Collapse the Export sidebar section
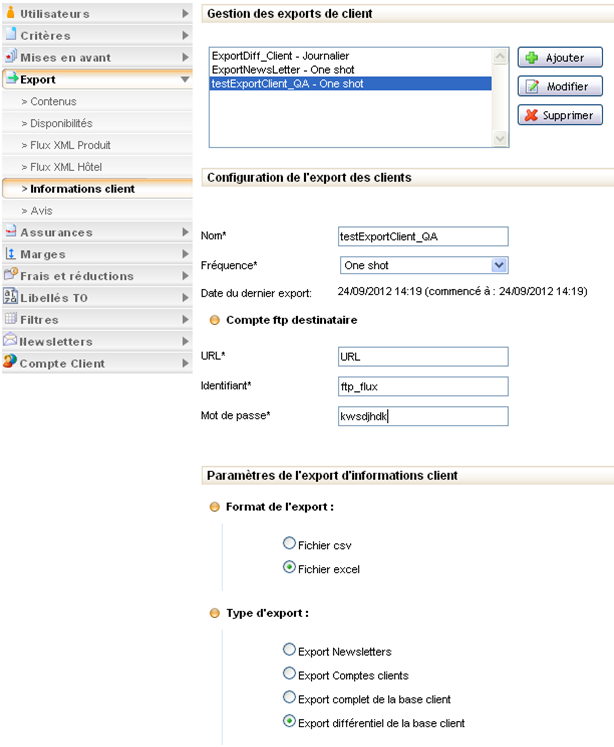Image resolution: width=614 pixels, height=747 pixels. coord(184,79)
